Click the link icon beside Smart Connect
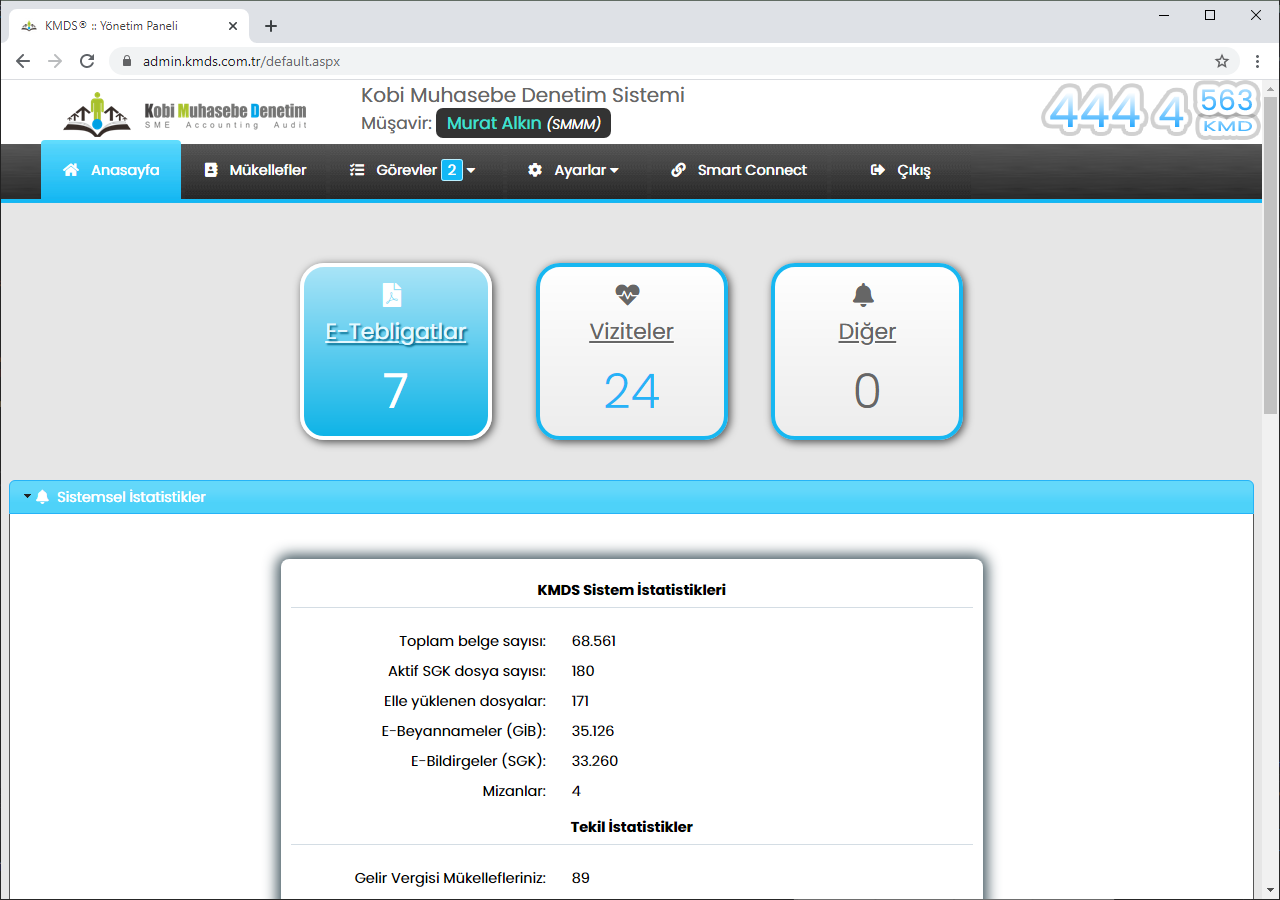The image size is (1280, 900). click(678, 170)
